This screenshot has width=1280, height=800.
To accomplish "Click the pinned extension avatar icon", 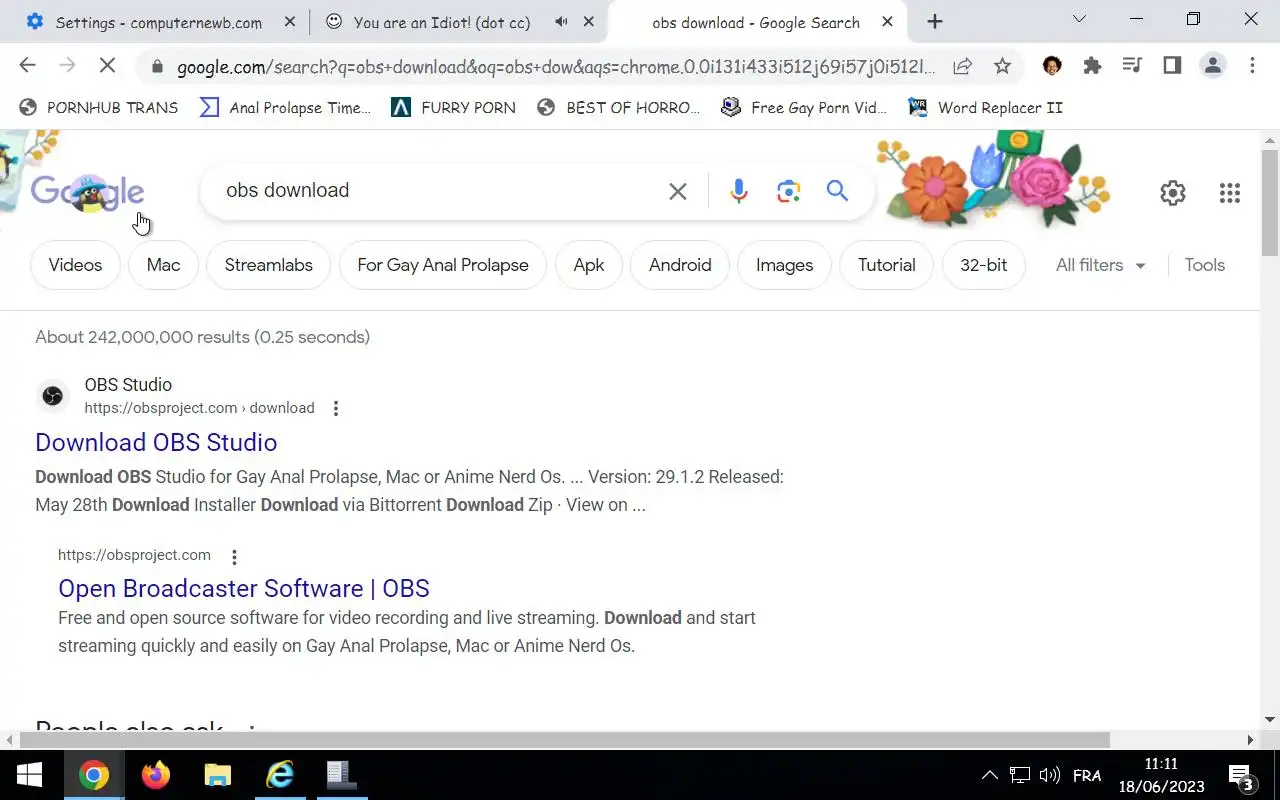I will coord(1052,66).
